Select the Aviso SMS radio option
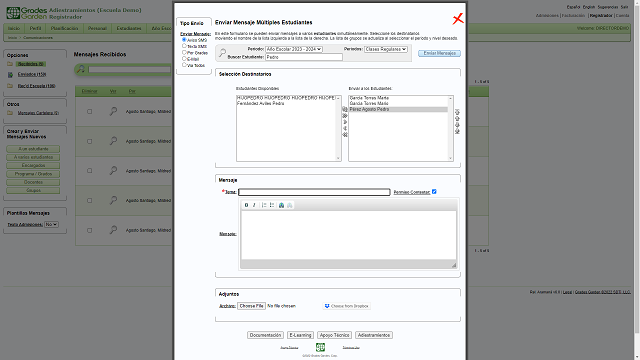Viewport: 640px width, 360px height. pos(184,40)
